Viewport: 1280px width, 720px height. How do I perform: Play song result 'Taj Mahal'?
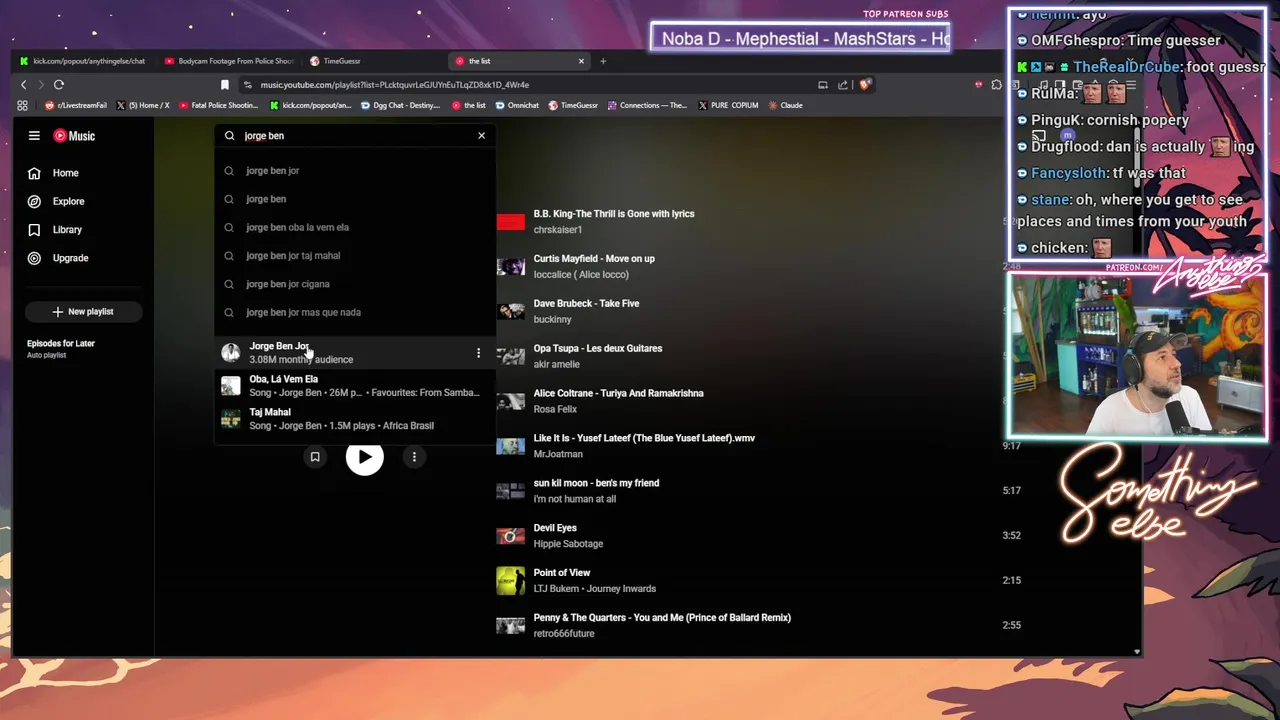(x=355, y=419)
